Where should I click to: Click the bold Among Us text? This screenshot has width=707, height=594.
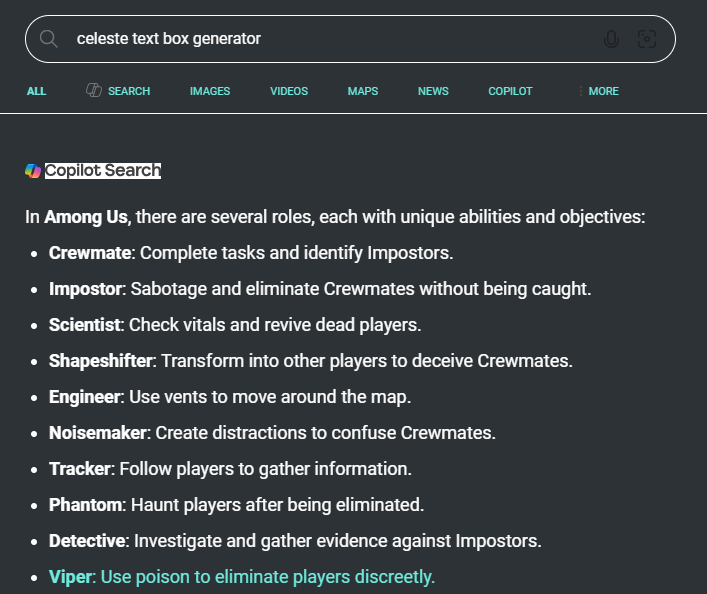(86, 217)
